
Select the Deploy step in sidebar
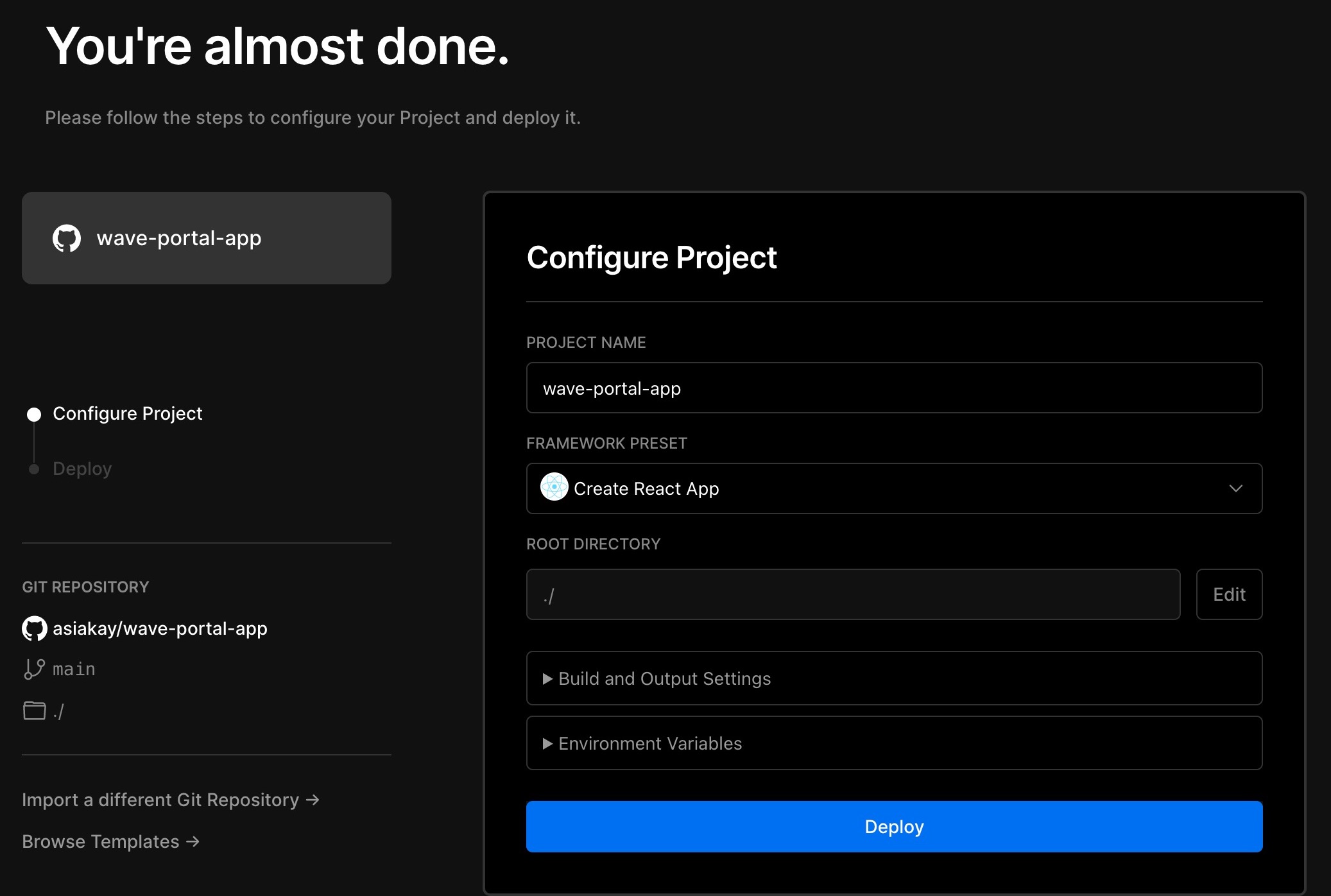click(x=82, y=469)
